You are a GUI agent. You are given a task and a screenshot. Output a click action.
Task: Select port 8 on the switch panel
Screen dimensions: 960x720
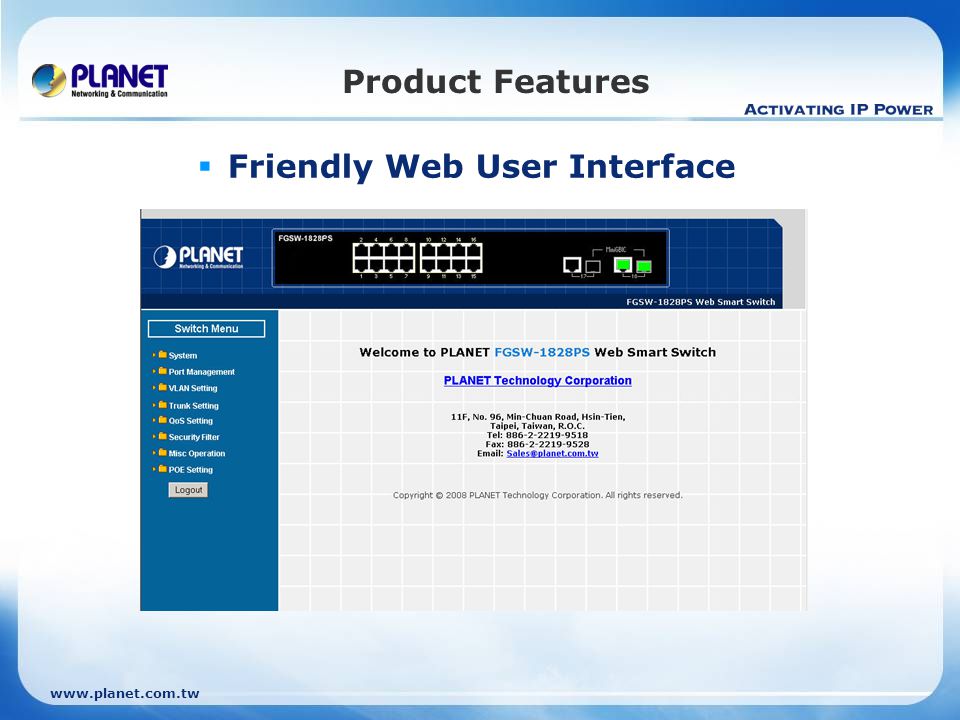click(407, 250)
